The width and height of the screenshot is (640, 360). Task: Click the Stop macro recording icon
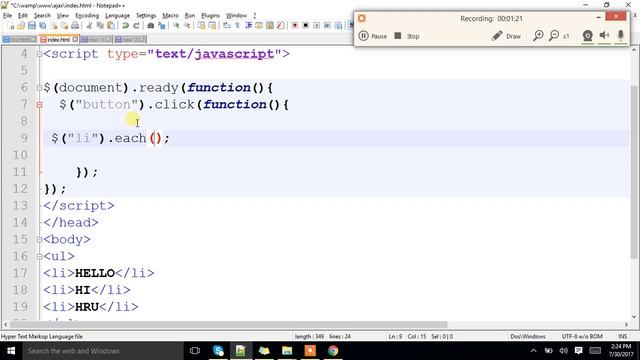305,26
